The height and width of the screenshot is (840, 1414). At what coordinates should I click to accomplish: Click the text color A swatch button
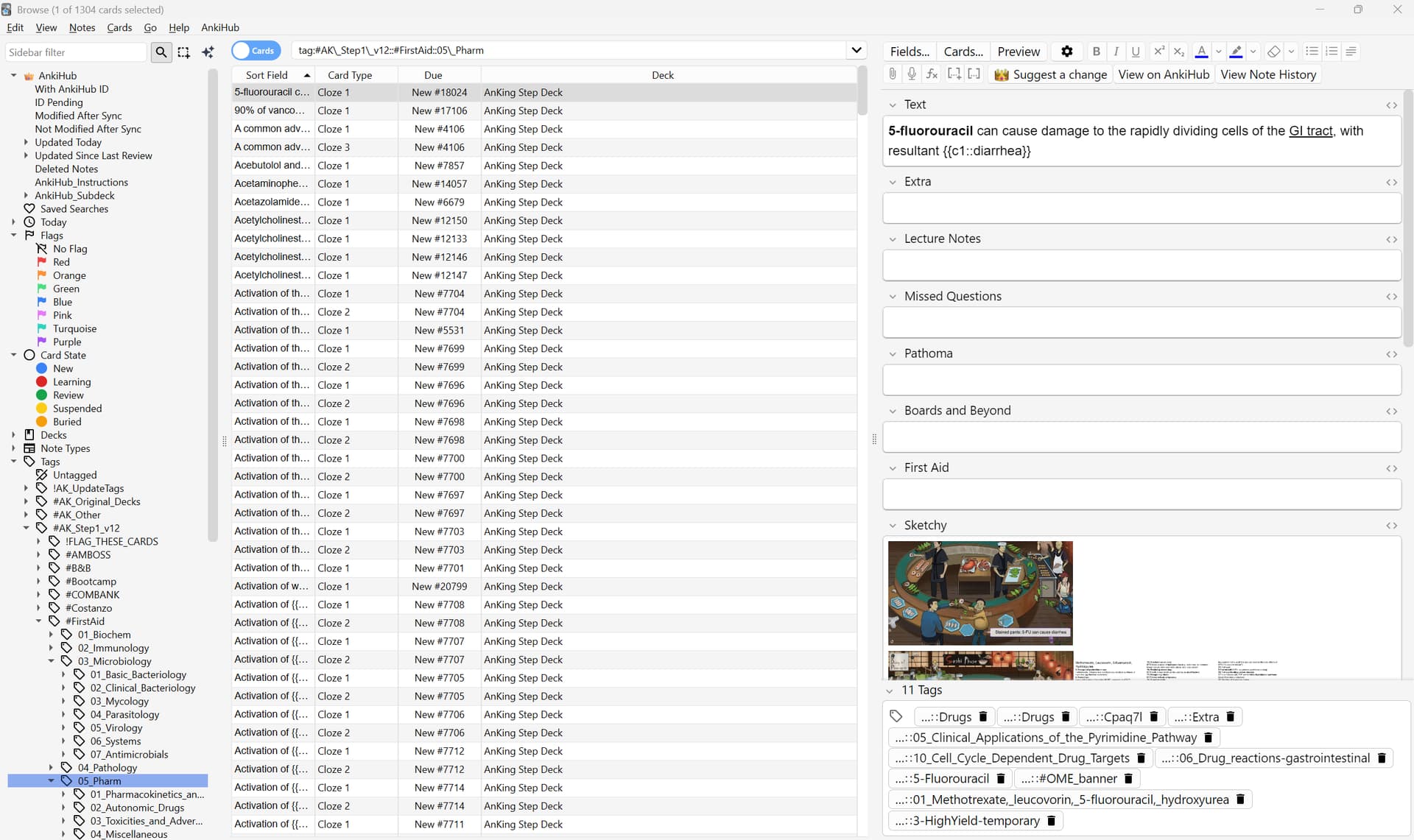coord(1201,52)
